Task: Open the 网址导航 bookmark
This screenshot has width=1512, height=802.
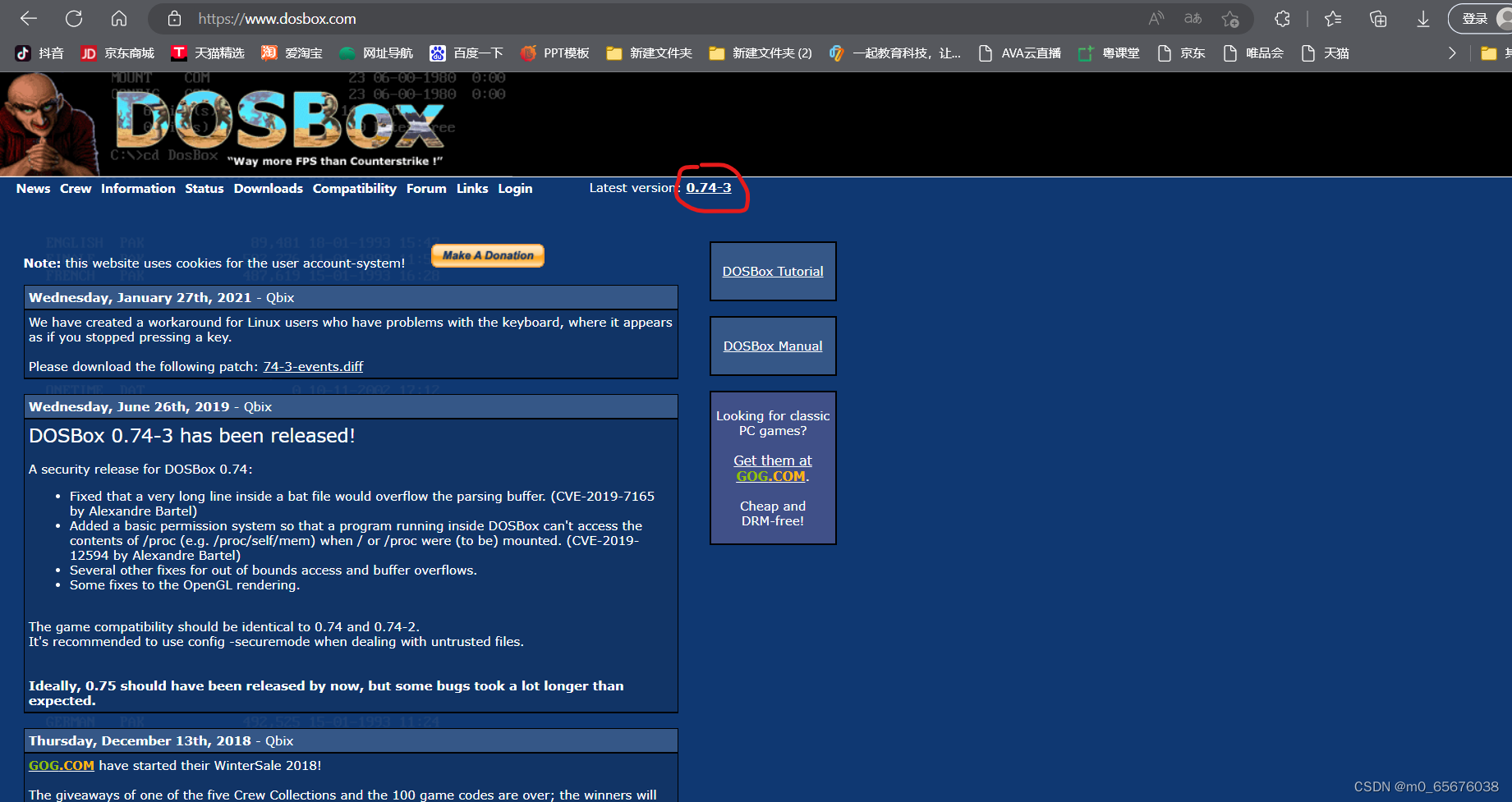Action: click(376, 53)
